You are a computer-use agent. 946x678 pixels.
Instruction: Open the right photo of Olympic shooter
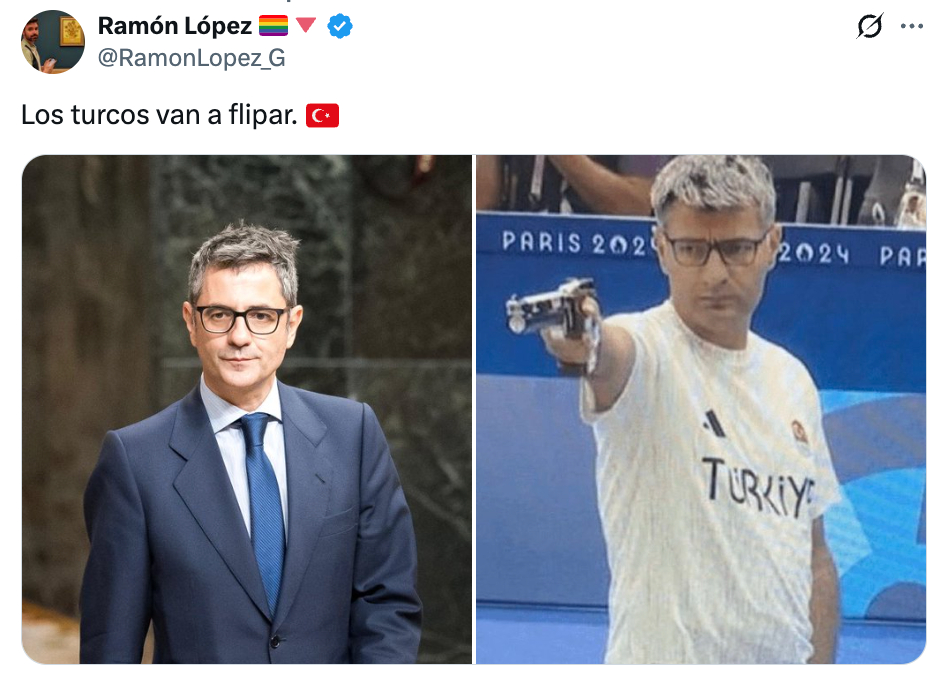click(x=701, y=410)
